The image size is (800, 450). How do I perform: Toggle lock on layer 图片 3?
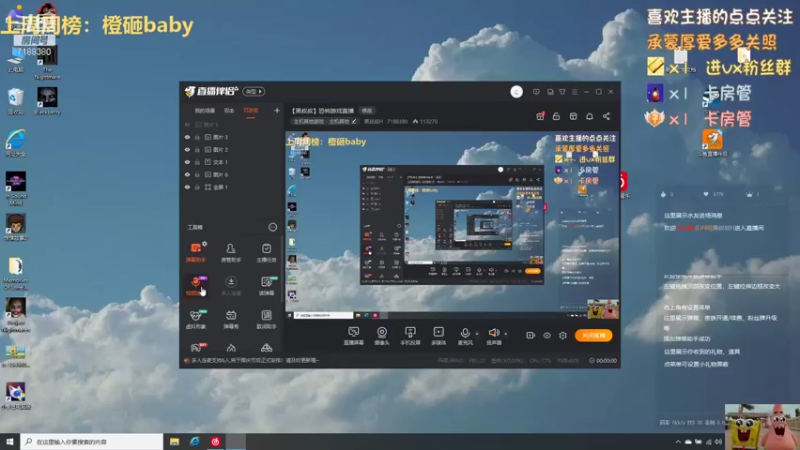coord(197,137)
